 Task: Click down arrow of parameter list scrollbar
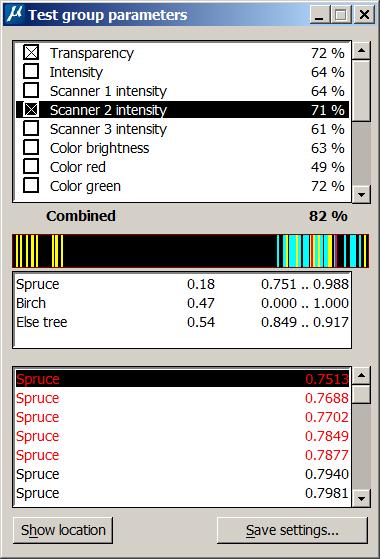tap(361, 194)
